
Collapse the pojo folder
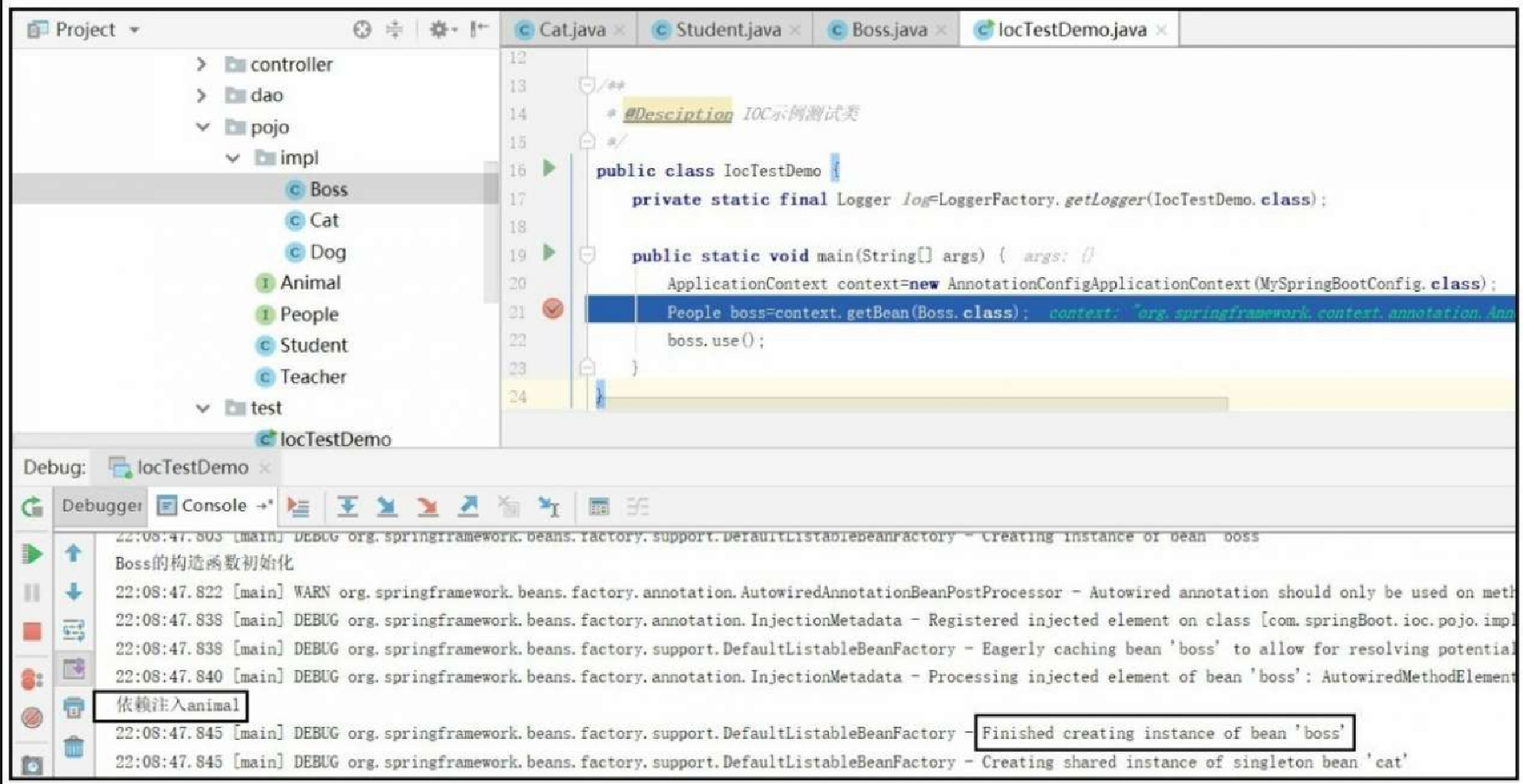[x=203, y=127]
